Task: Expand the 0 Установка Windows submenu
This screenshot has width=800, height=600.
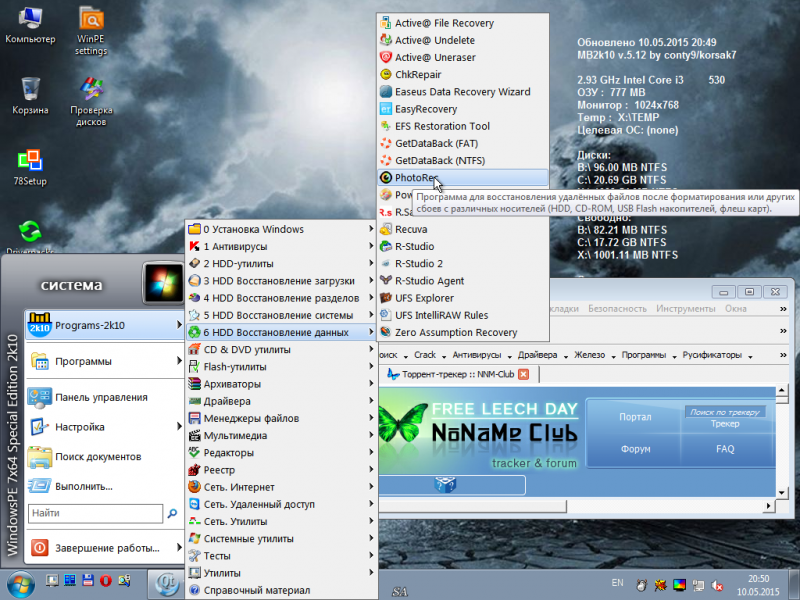Action: (x=282, y=229)
